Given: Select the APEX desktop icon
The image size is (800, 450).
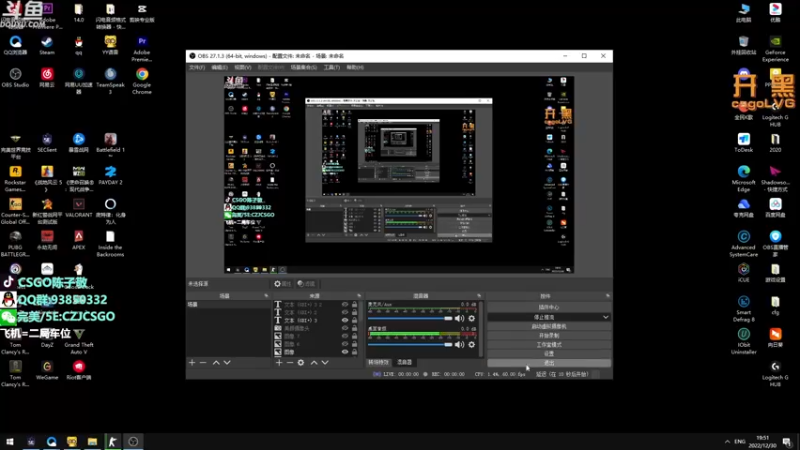Looking at the screenshot, I should [79, 240].
